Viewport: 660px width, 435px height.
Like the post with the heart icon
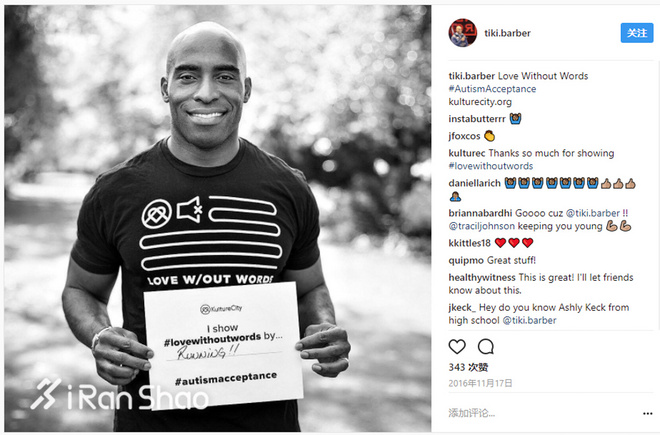point(457,347)
